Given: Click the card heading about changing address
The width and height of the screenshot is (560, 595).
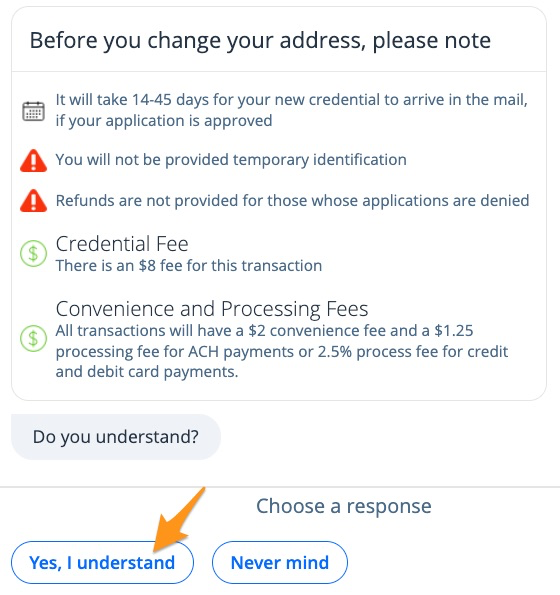Looking at the screenshot, I should (260, 40).
